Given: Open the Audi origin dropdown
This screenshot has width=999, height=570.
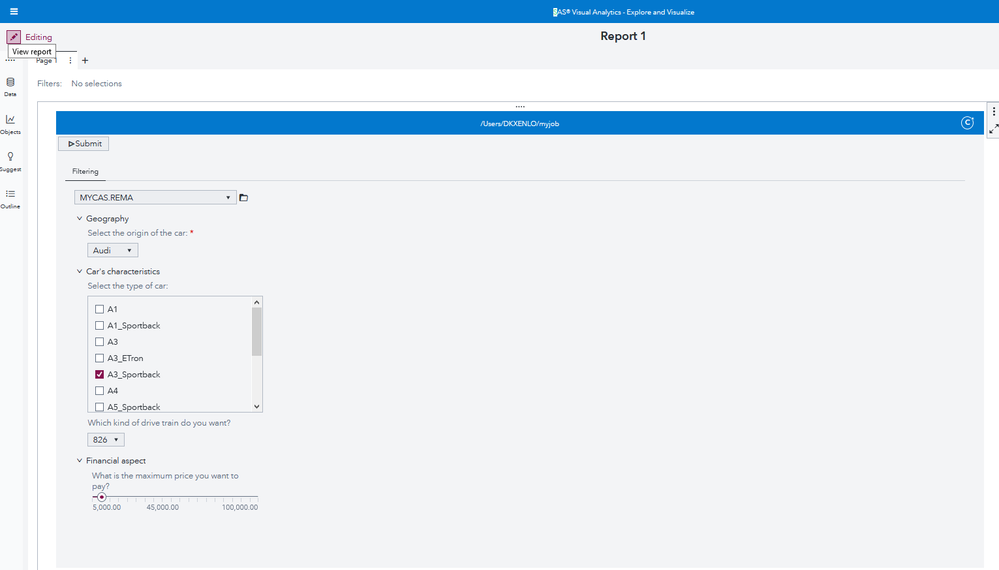Looking at the screenshot, I should (113, 250).
